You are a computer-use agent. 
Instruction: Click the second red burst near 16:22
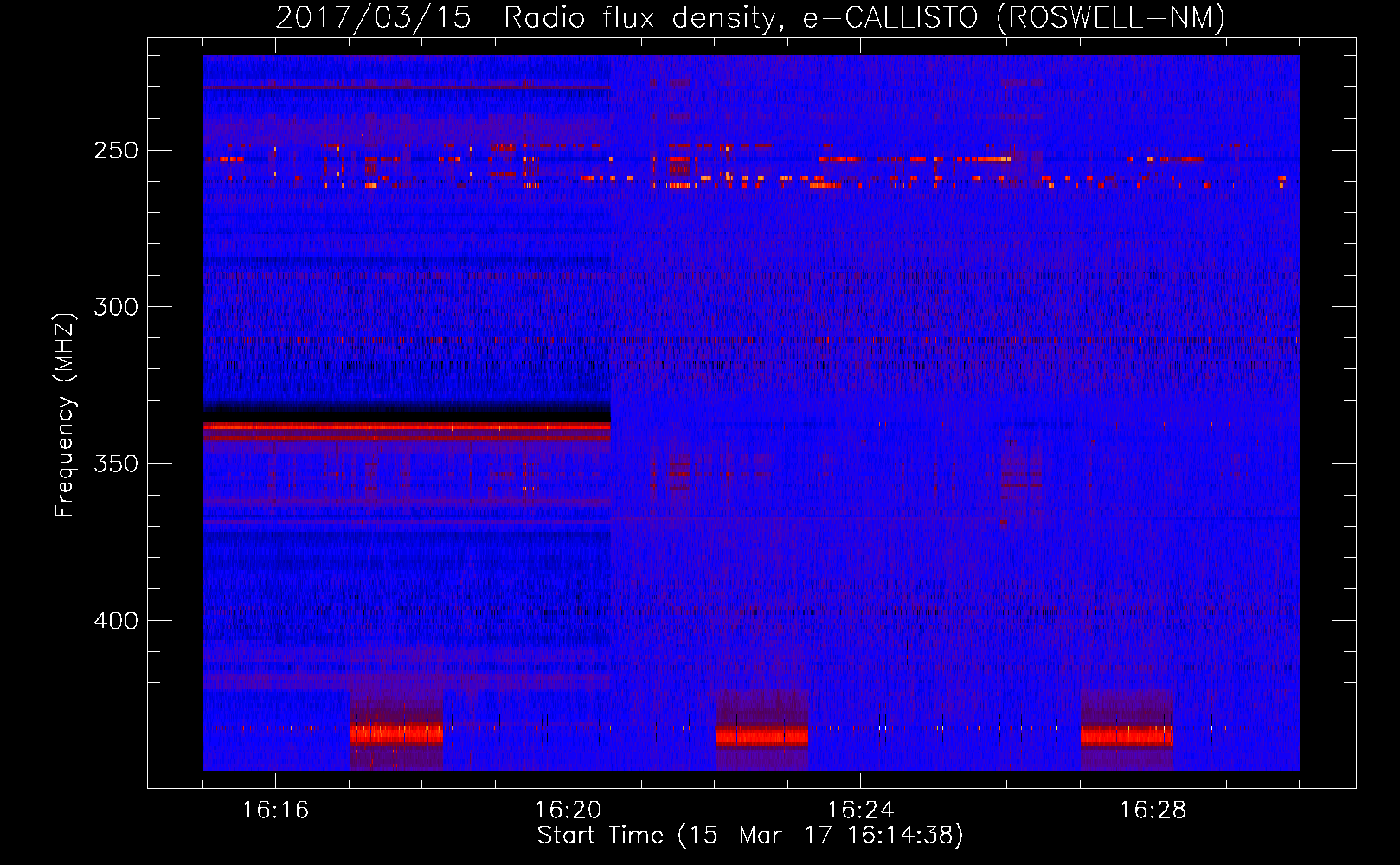(x=761, y=736)
